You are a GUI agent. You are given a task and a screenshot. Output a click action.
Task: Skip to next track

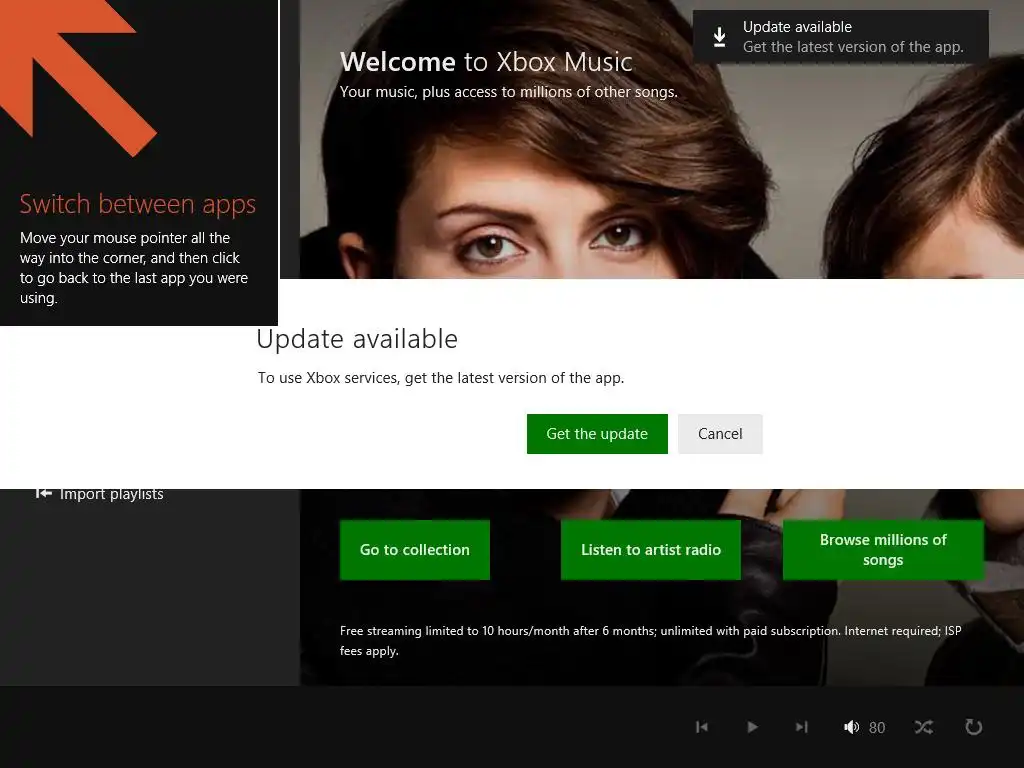801,727
